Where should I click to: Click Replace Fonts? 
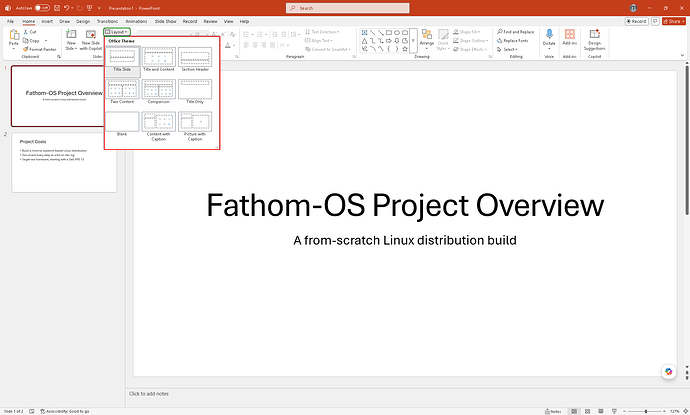tap(513, 40)
